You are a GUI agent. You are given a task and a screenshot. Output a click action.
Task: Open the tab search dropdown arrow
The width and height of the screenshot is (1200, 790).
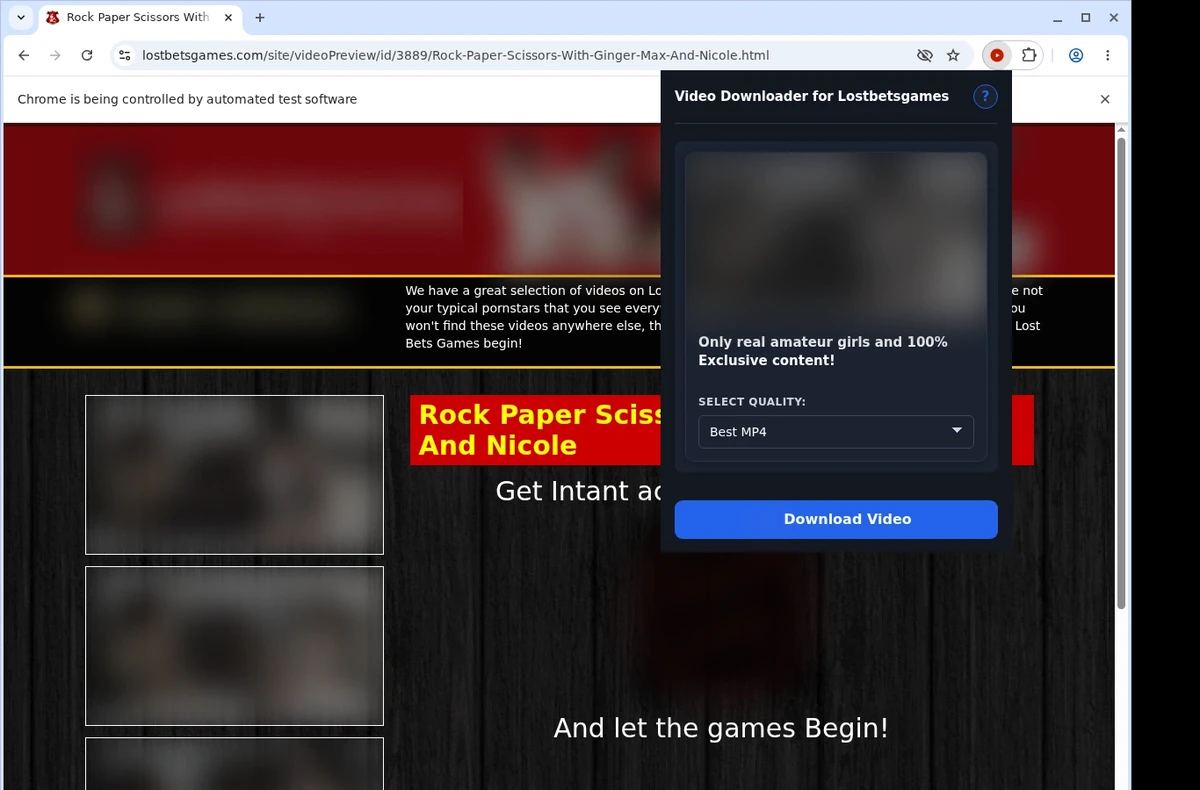pyautogui.click(x=21, y=17)
